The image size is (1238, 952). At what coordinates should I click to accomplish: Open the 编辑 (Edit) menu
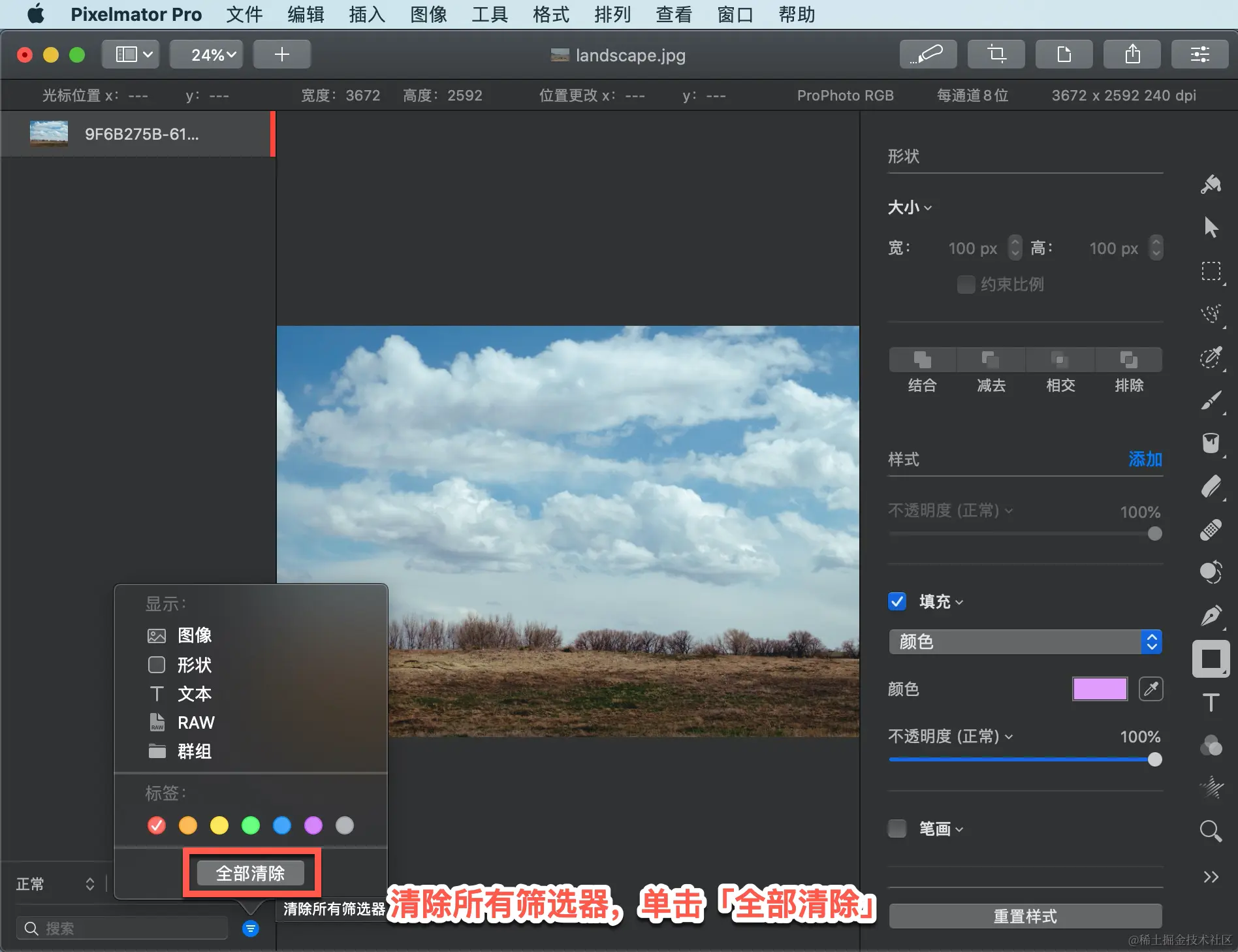(x=306, y=14)
